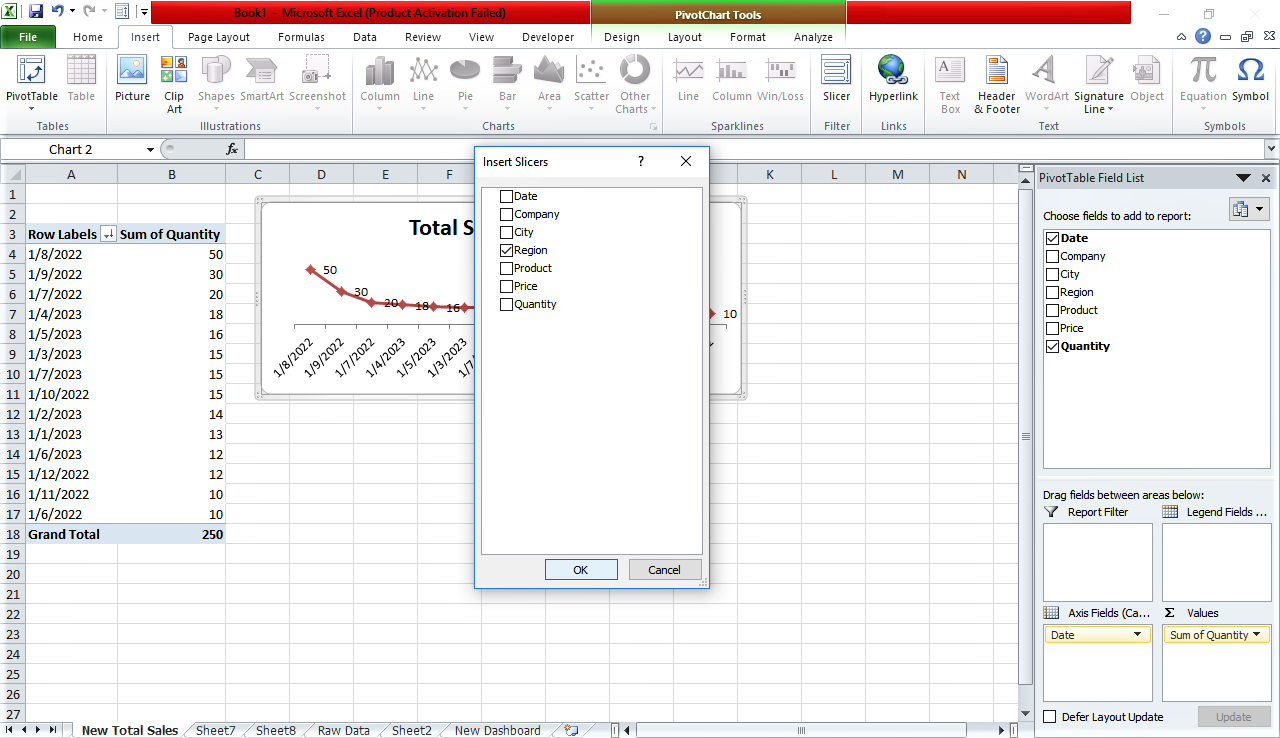Viewport: 1280px width, 738px height.
Task: Choose Column chart type
Action: coord(380,82)
